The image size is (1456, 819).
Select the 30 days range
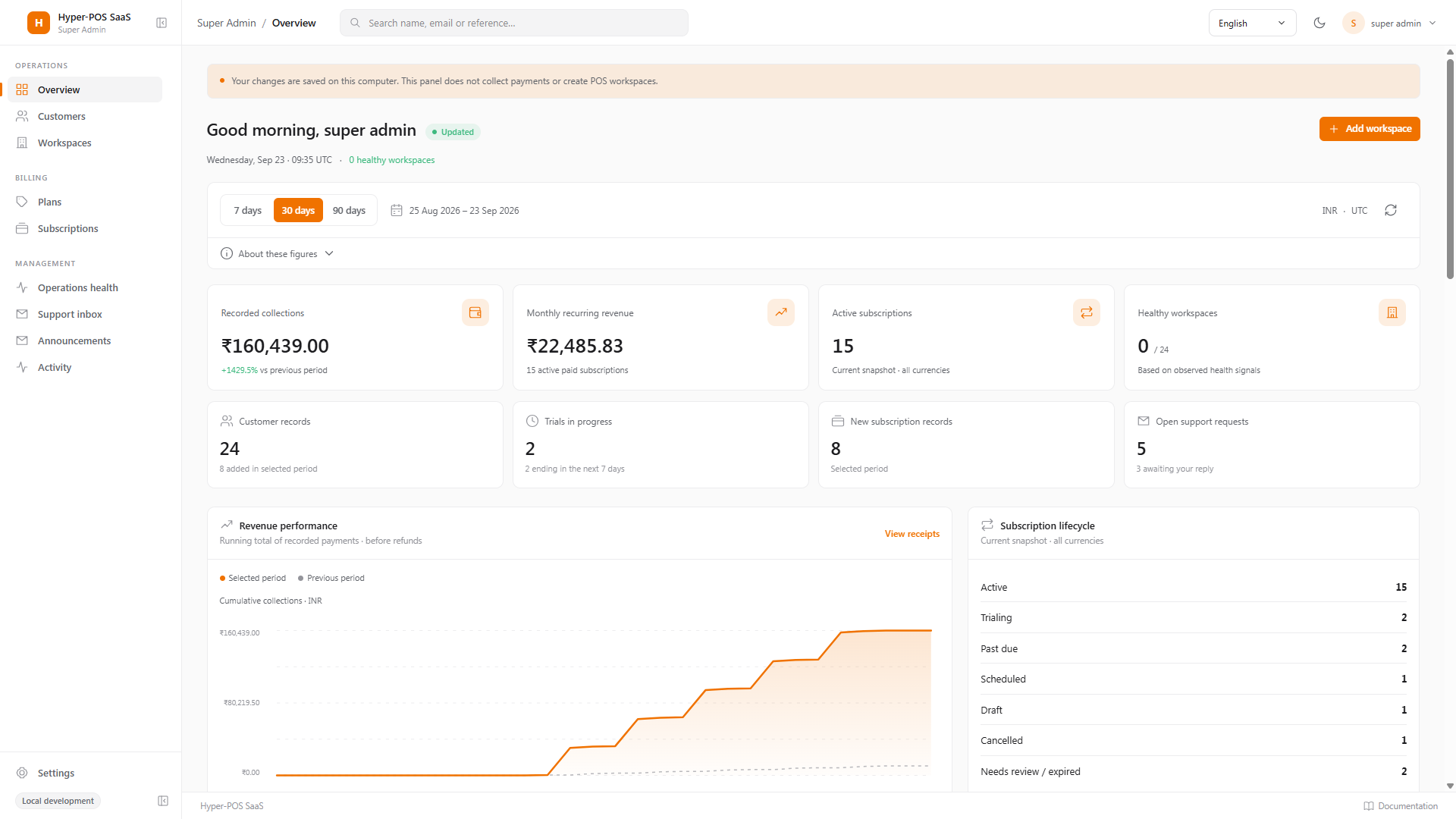(298, 210)
